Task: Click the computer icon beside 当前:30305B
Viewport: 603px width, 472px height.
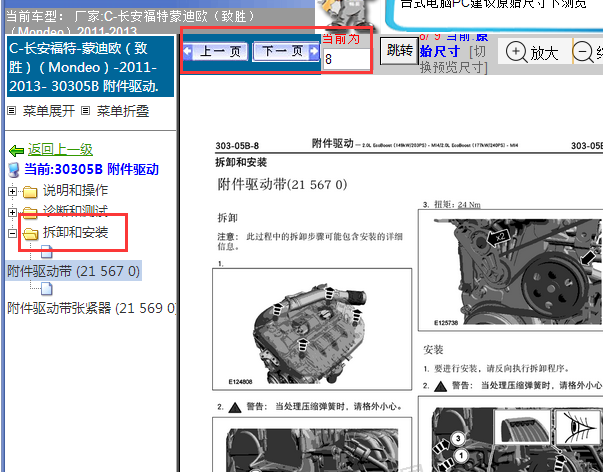Action: (14, 170)
